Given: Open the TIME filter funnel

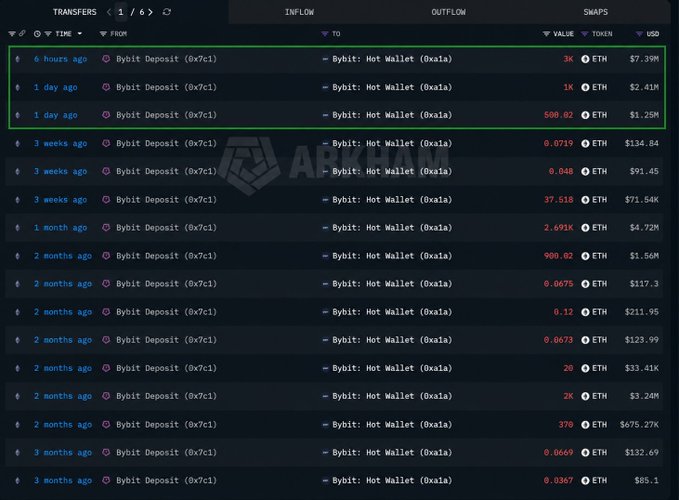Looking at the screenshot, I should [48, 34].
